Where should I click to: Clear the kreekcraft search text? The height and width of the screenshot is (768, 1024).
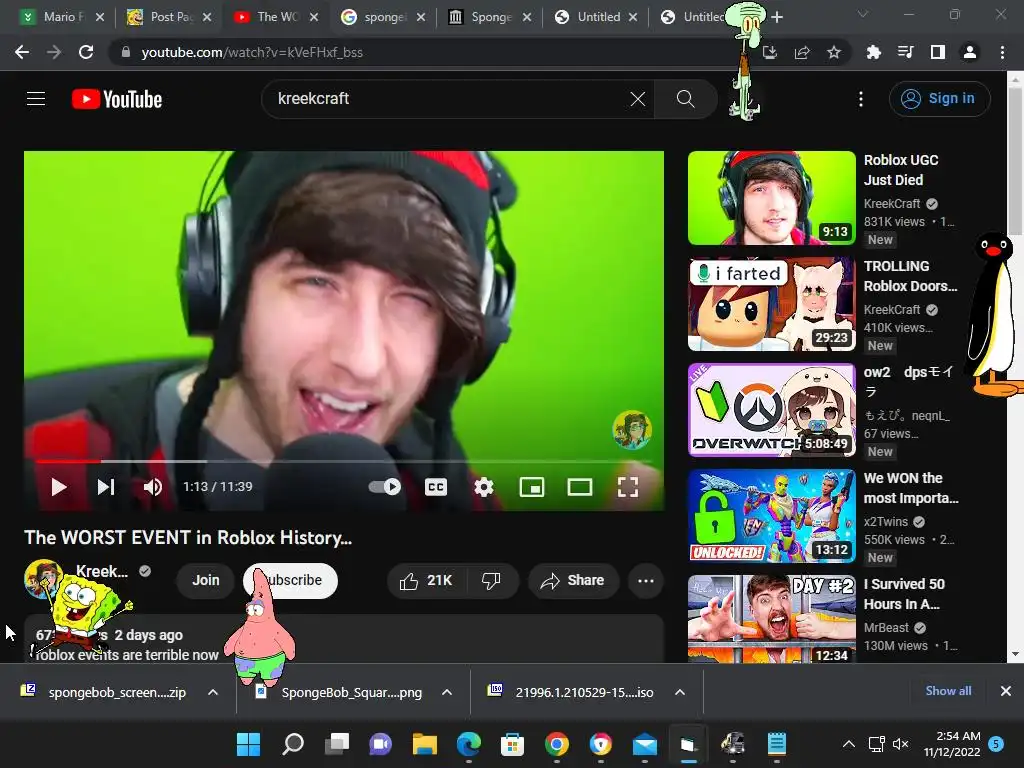point(637,99)
